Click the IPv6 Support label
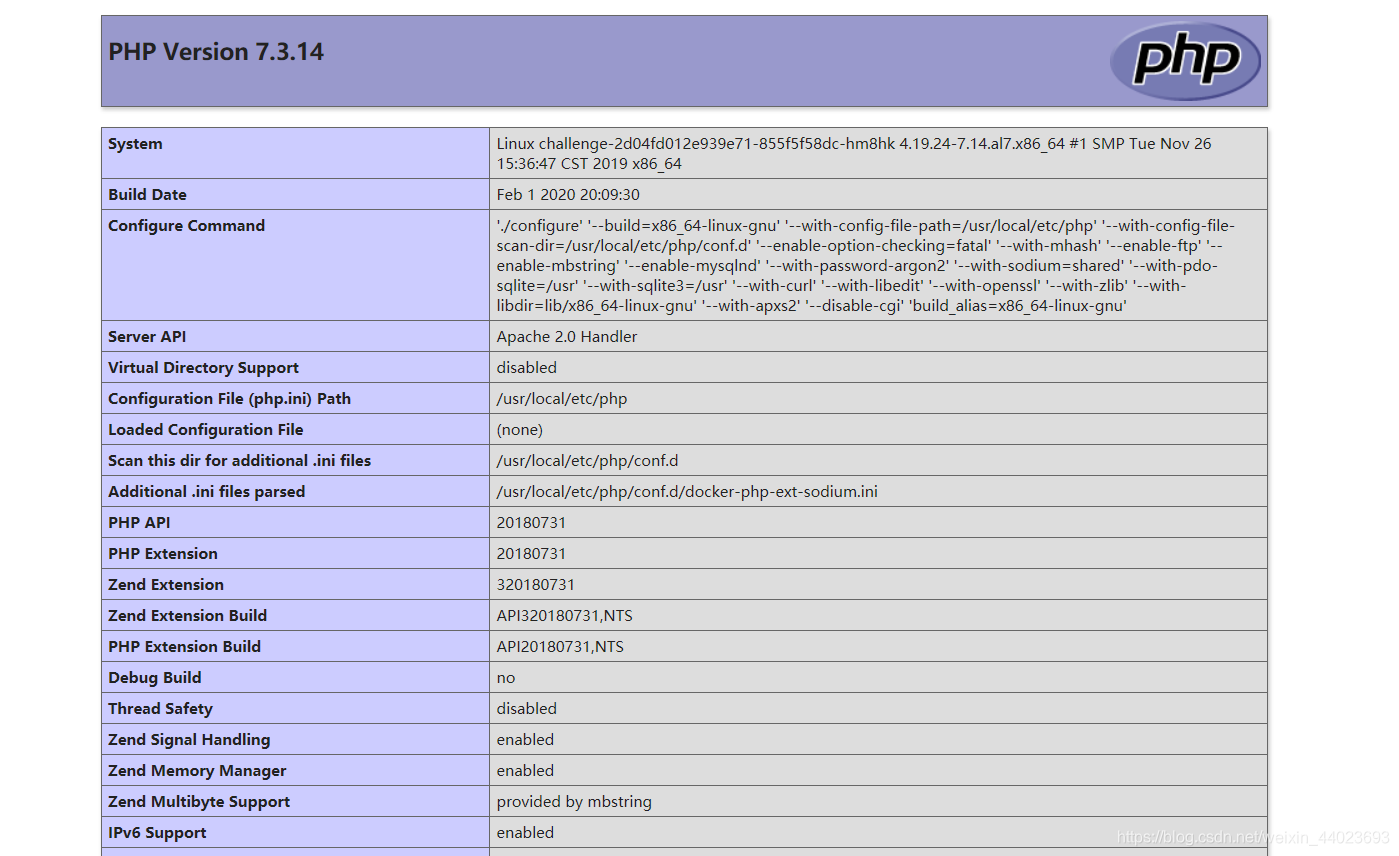Viewport: 1399px width, 856px height. point(157,833)
